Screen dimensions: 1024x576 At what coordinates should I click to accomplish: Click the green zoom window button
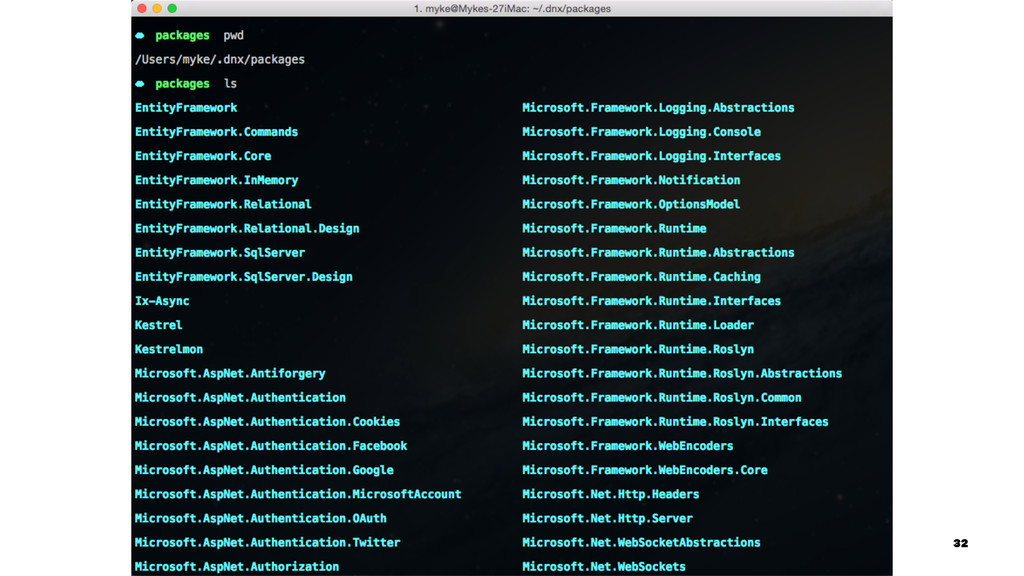(x=172, y=8)
